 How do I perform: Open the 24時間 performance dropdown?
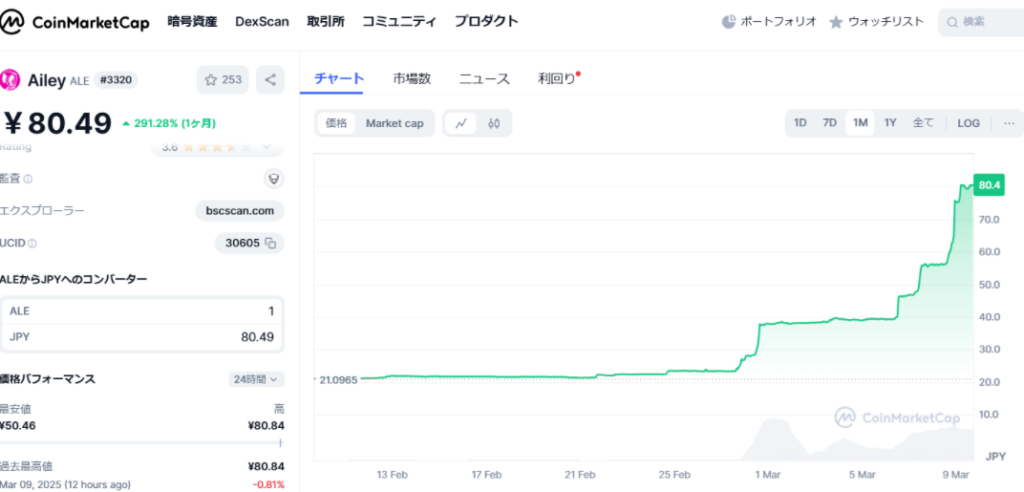pyautogui.click(x=256, y=379)
